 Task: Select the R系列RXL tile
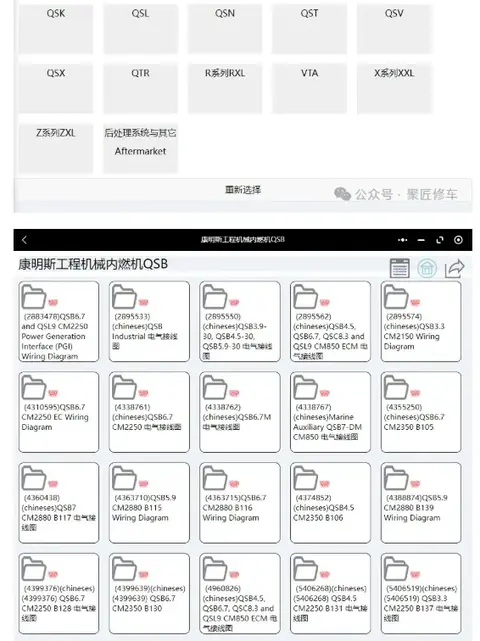point(225,88)
